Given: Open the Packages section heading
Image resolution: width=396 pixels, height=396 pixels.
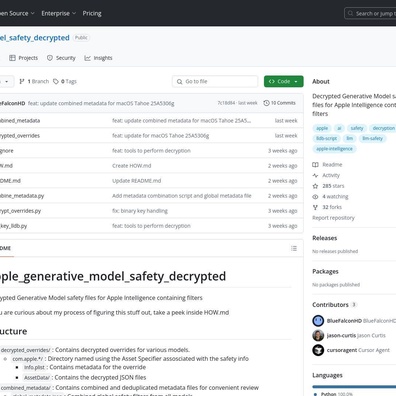Looking at the screenshot, I should click(x=325, y=271).
